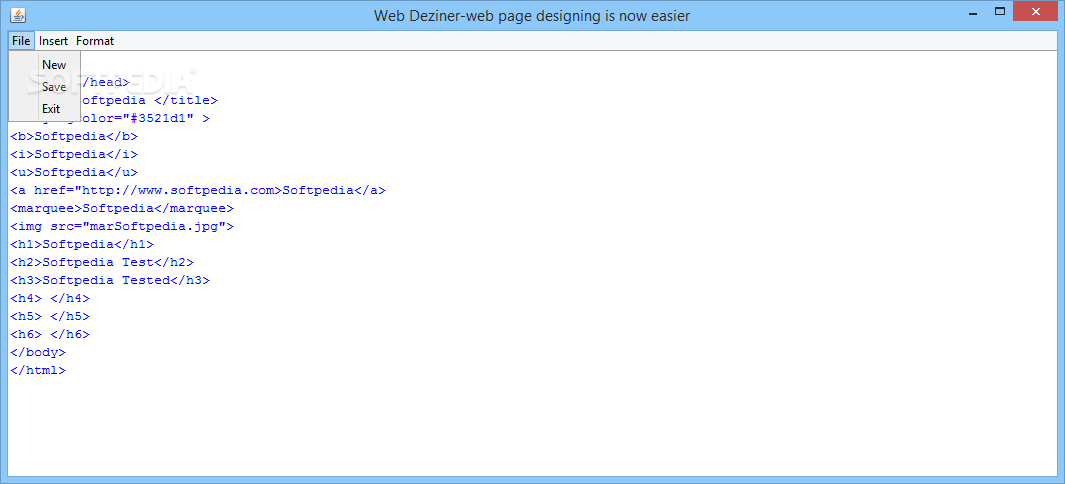Click the "<h1>Softpedia</h1>" line

(x=82, y=244)
